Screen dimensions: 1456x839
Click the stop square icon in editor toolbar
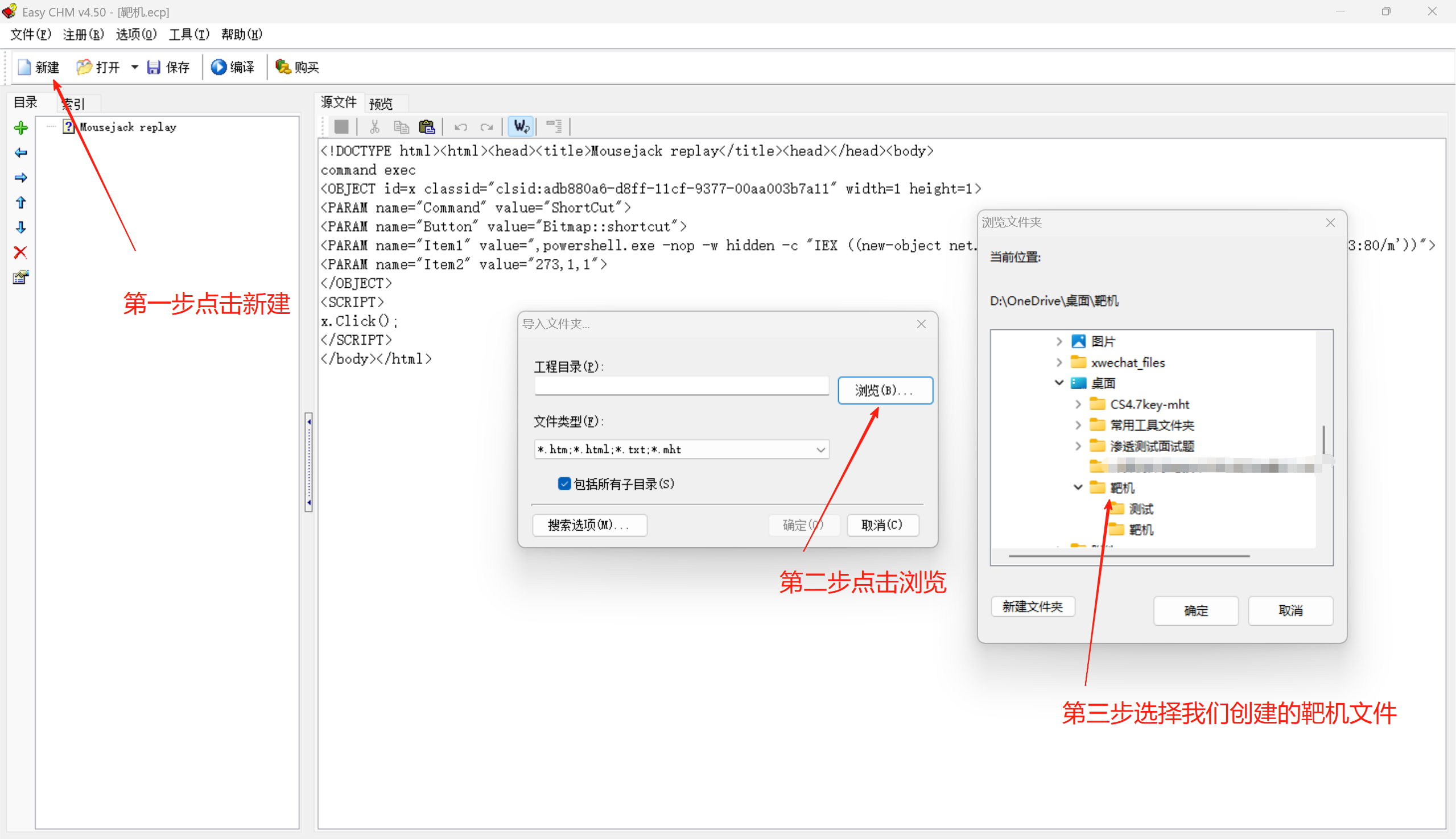click(x=341, y=126)
